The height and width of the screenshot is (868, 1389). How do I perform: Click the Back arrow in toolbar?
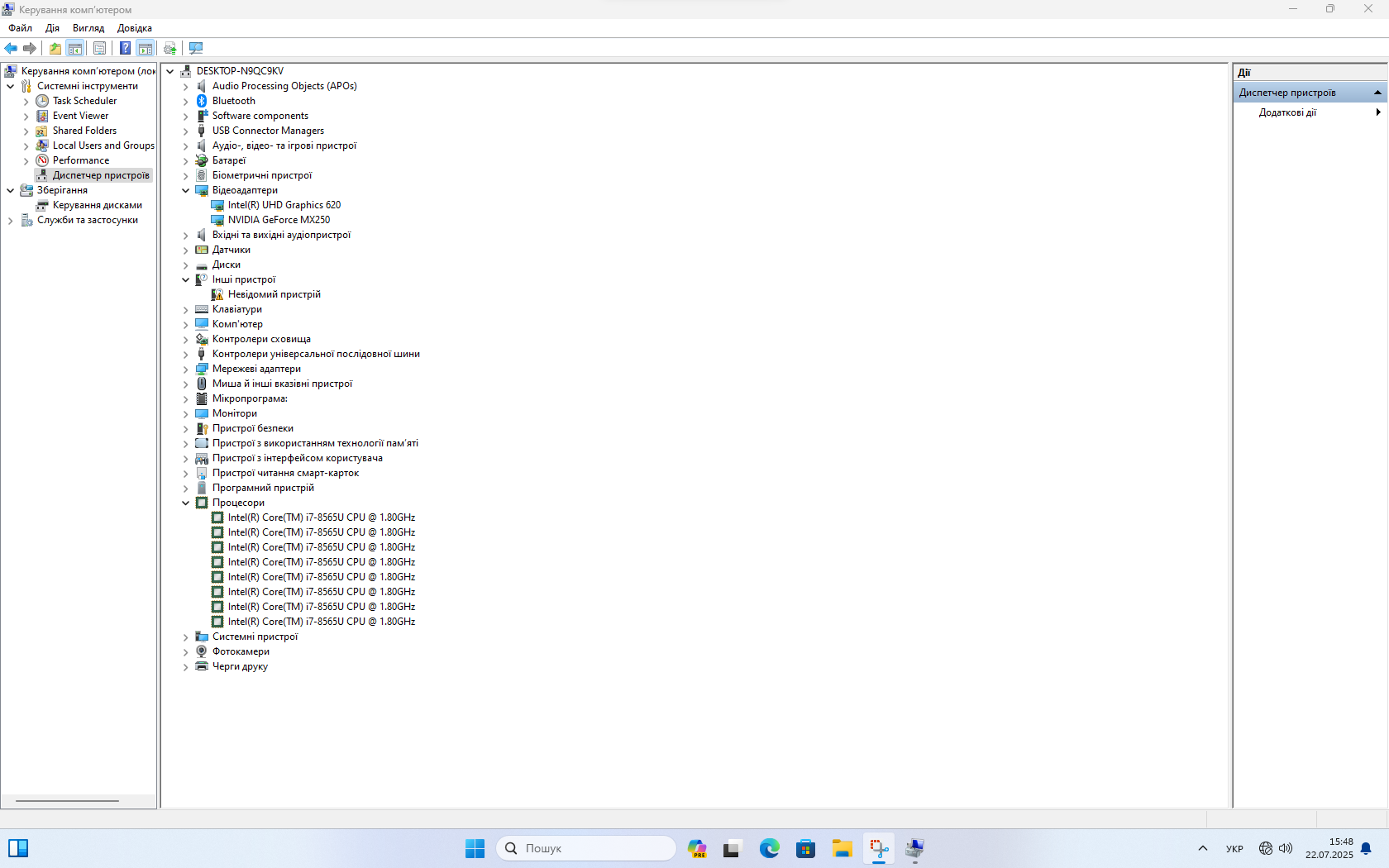[x=11, y=48]
